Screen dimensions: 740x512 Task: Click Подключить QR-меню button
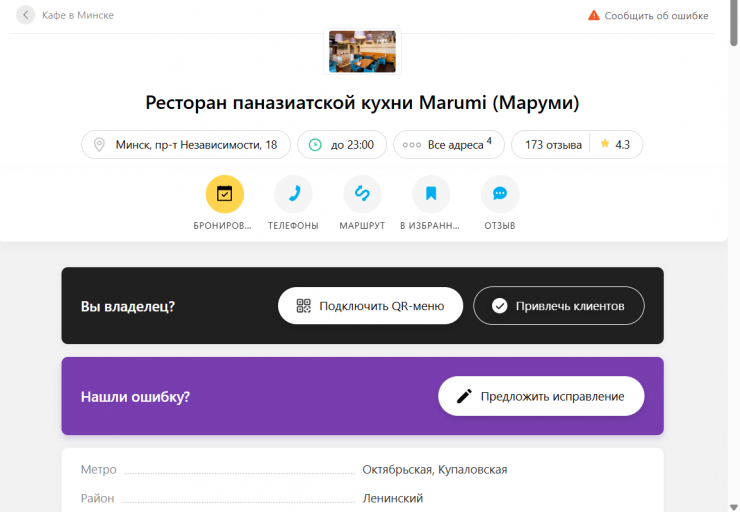pos(370,306)
